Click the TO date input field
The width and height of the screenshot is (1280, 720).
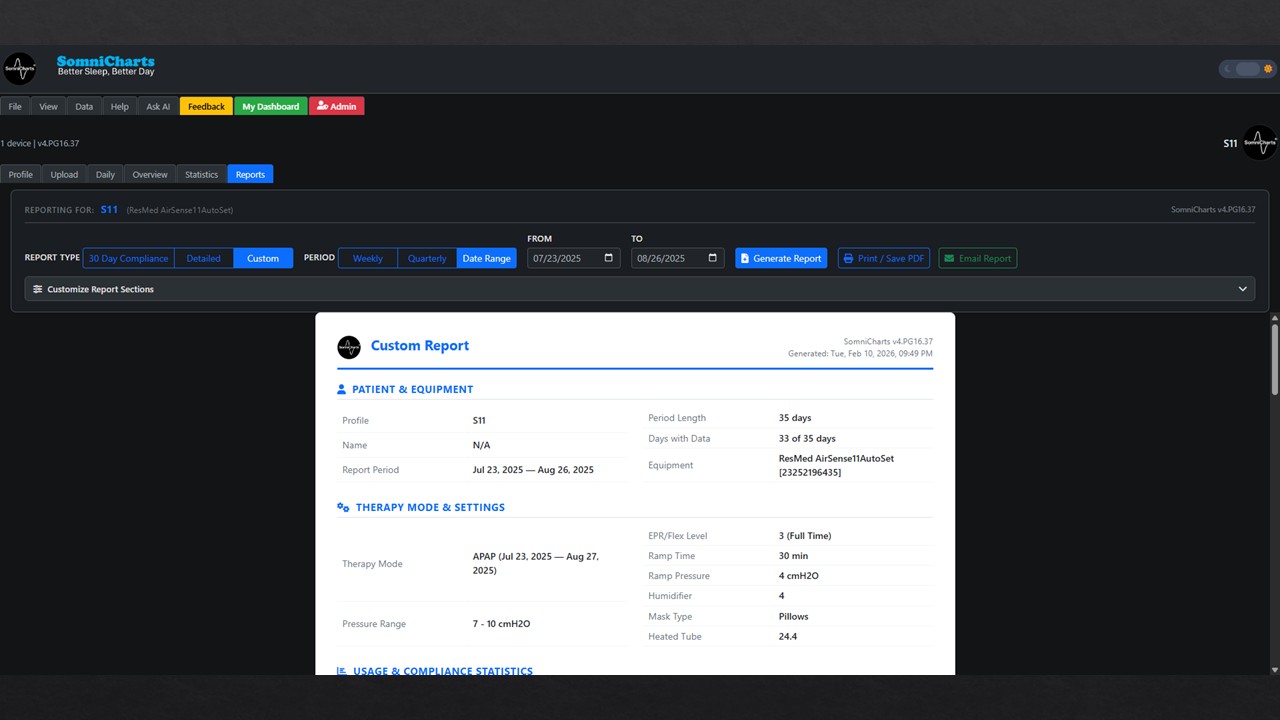tap(670, 258)
